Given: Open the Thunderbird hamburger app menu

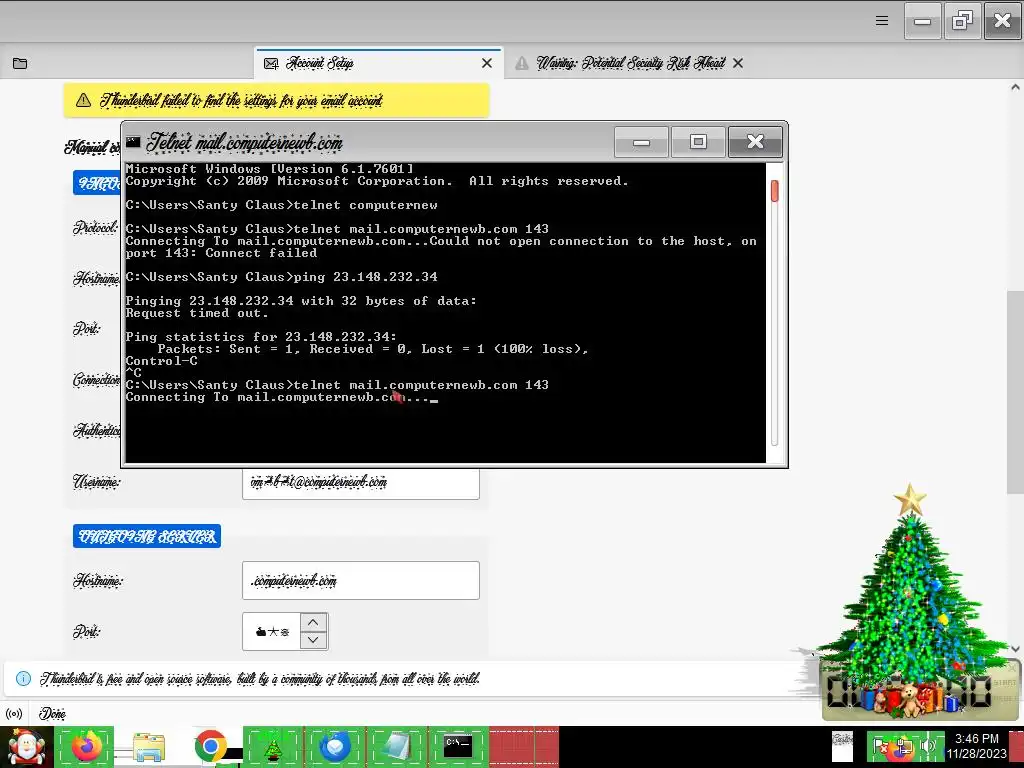Looking at the screenshot, I should tap(882, 21).
